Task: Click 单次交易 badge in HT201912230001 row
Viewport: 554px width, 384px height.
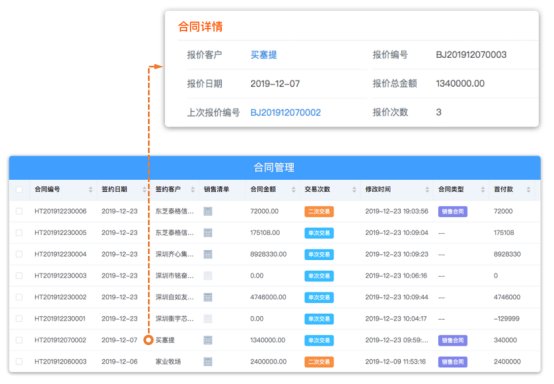Action: tap(319, 319)
